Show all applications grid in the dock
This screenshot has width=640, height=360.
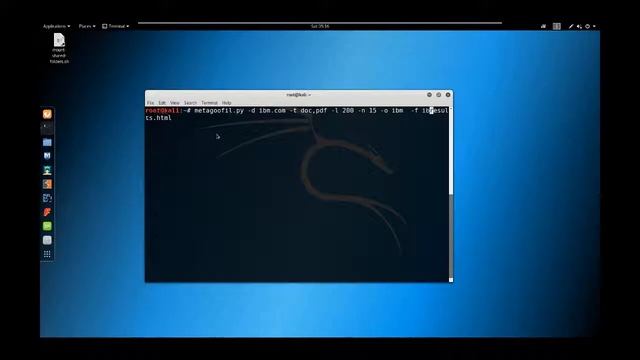click(x=47, y=254)
